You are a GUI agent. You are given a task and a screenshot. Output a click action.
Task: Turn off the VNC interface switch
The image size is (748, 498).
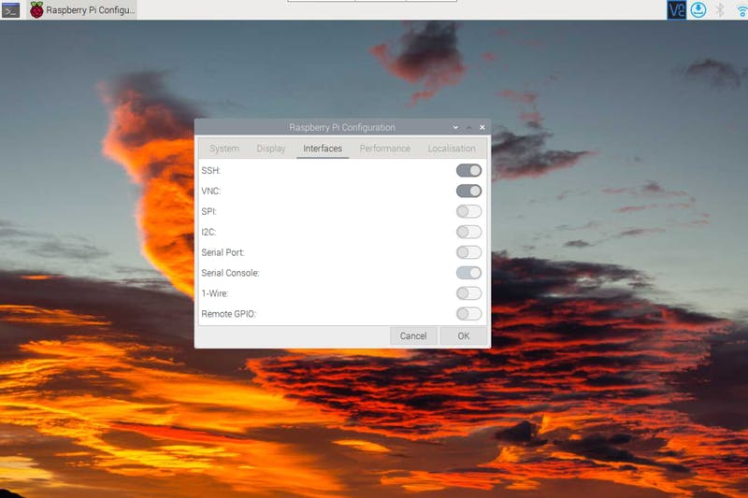pos(468,191)
